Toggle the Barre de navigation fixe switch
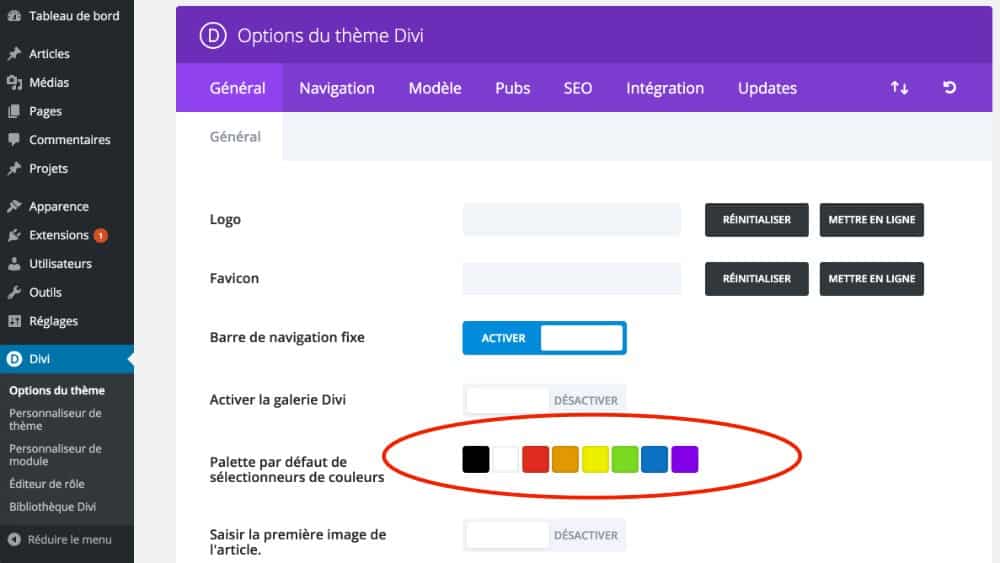1000x563 pixels. (544, 338)
